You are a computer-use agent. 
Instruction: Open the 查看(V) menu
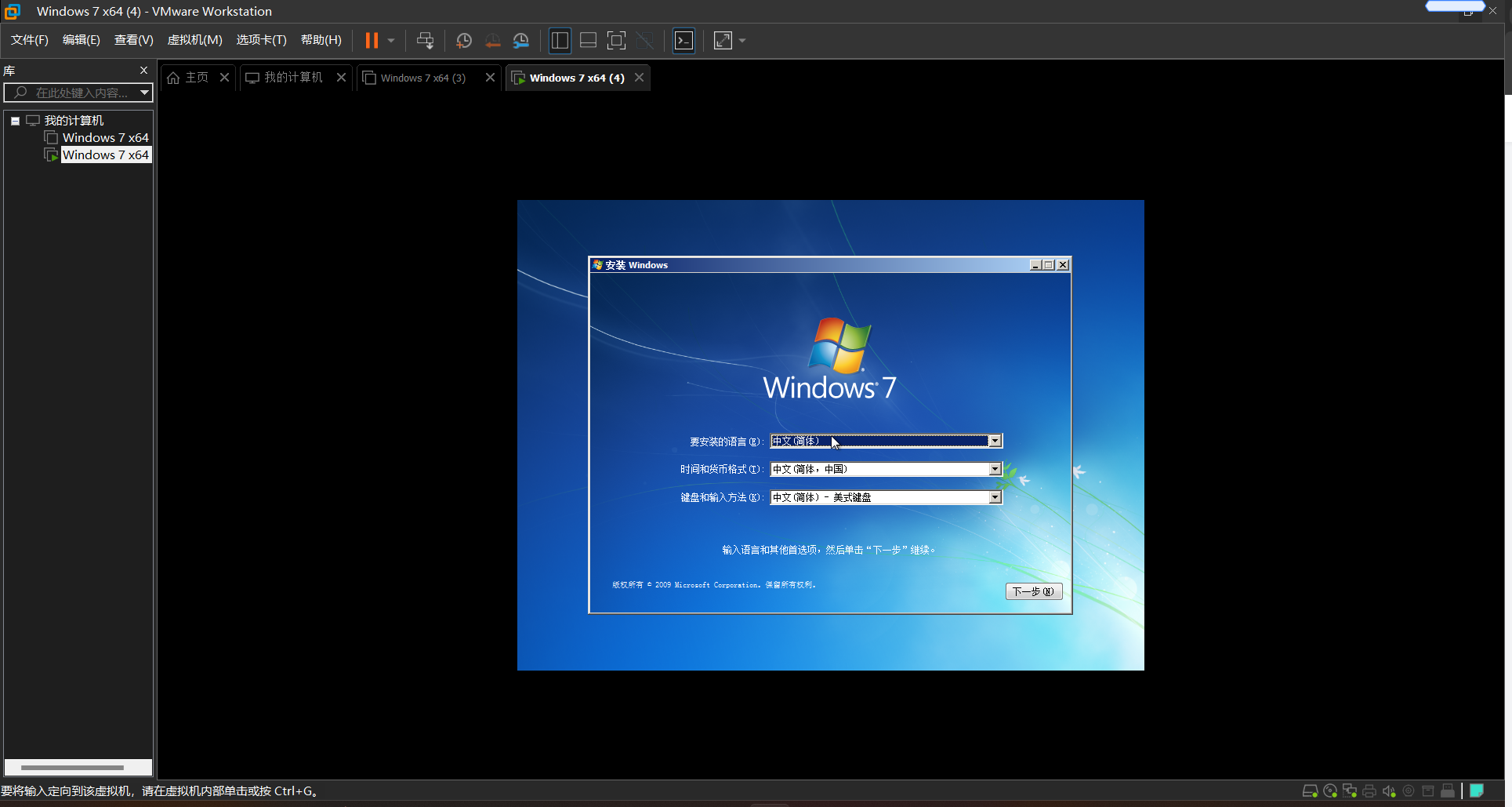click(x=133, y=40)
